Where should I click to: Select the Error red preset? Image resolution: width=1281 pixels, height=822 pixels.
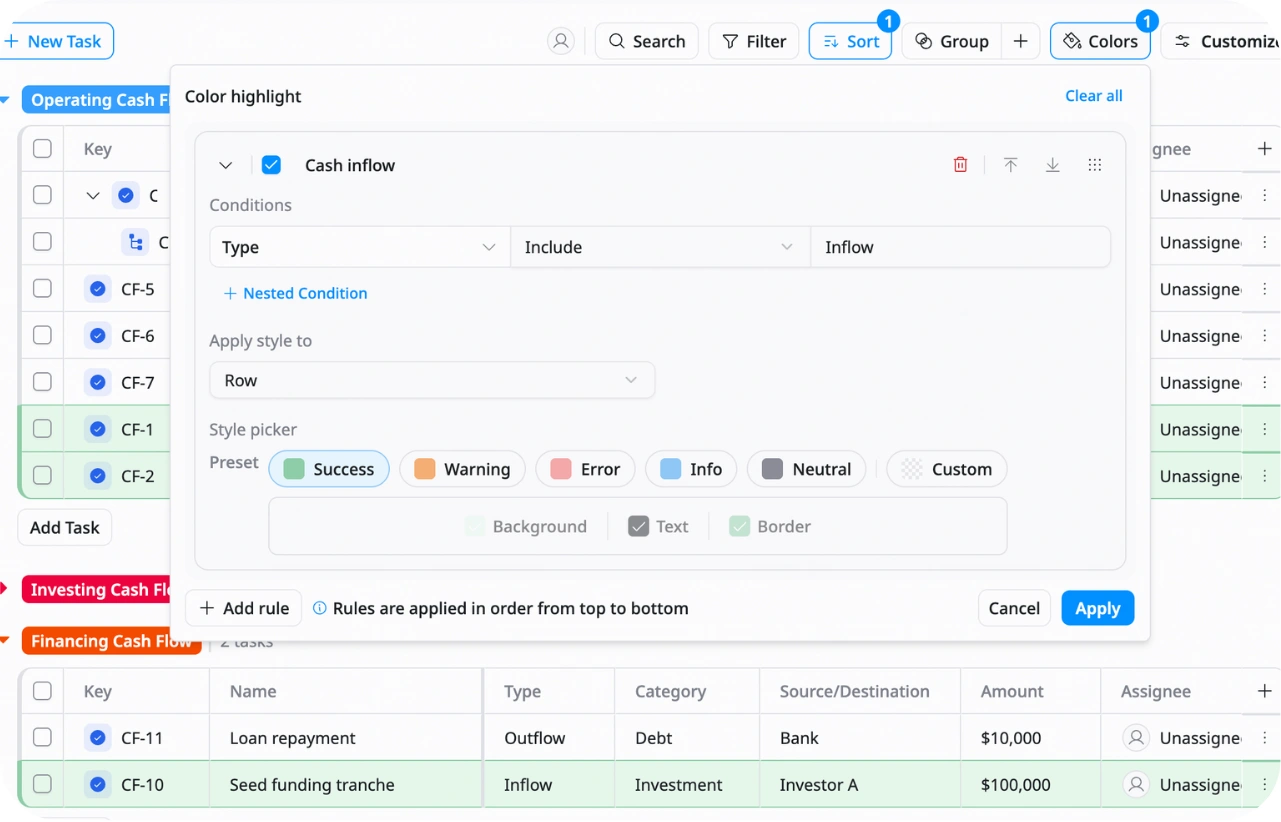coord(585,469)
